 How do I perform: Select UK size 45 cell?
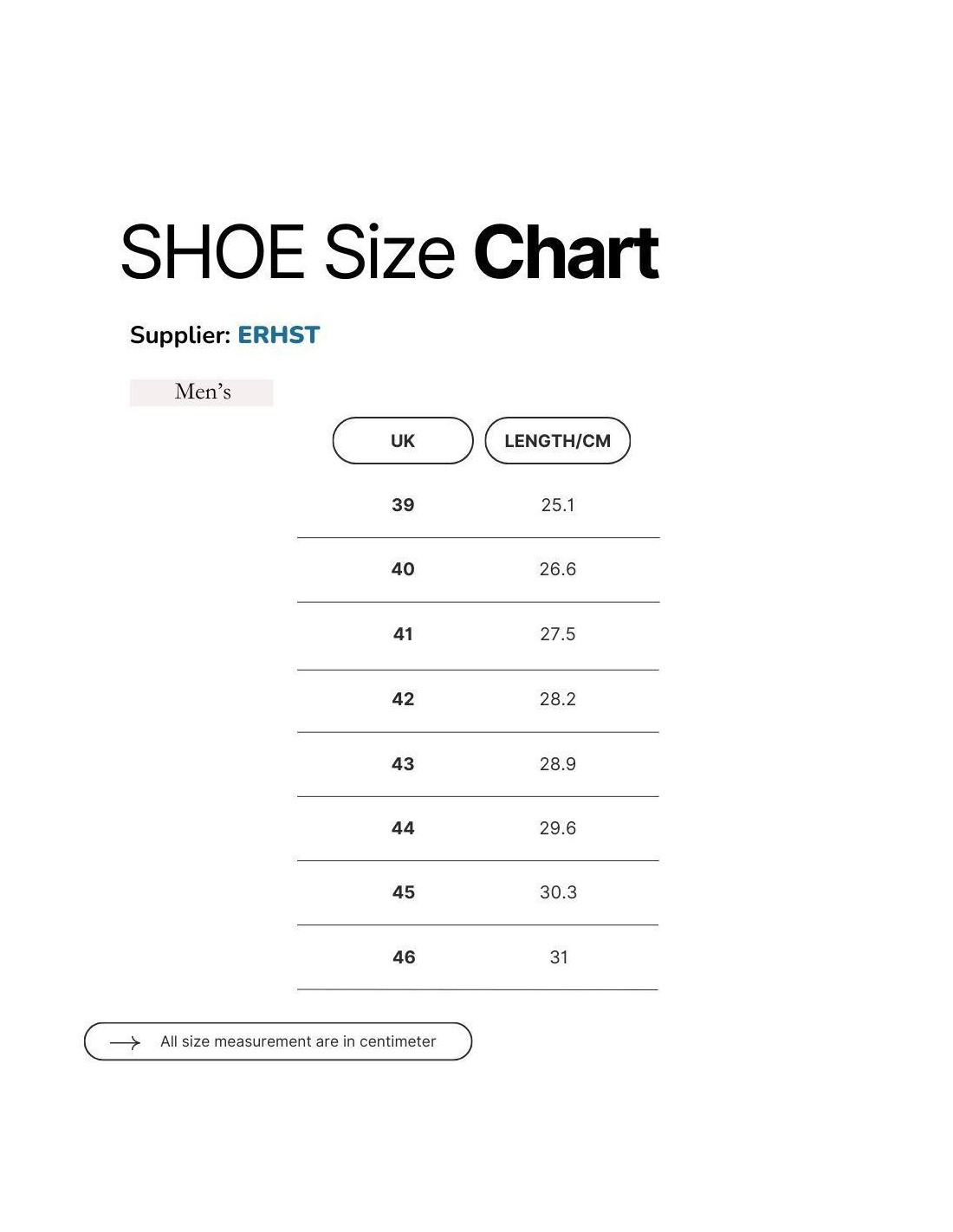pyautogui.click(x=404, y=892)
